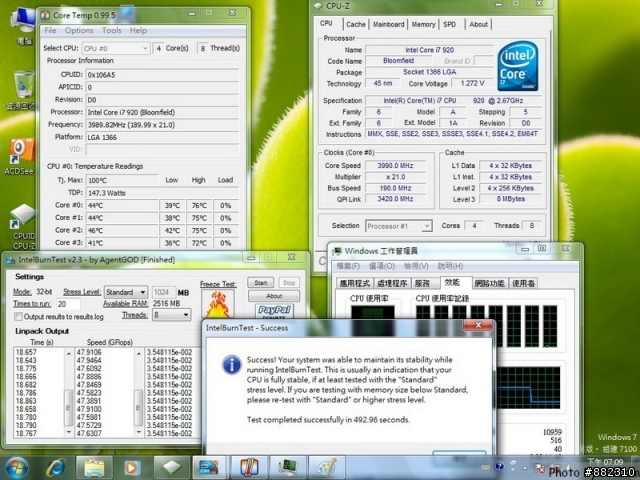Open the Select CPU dropdown in Core Temp
640x480 pixels.
[116, 49]
